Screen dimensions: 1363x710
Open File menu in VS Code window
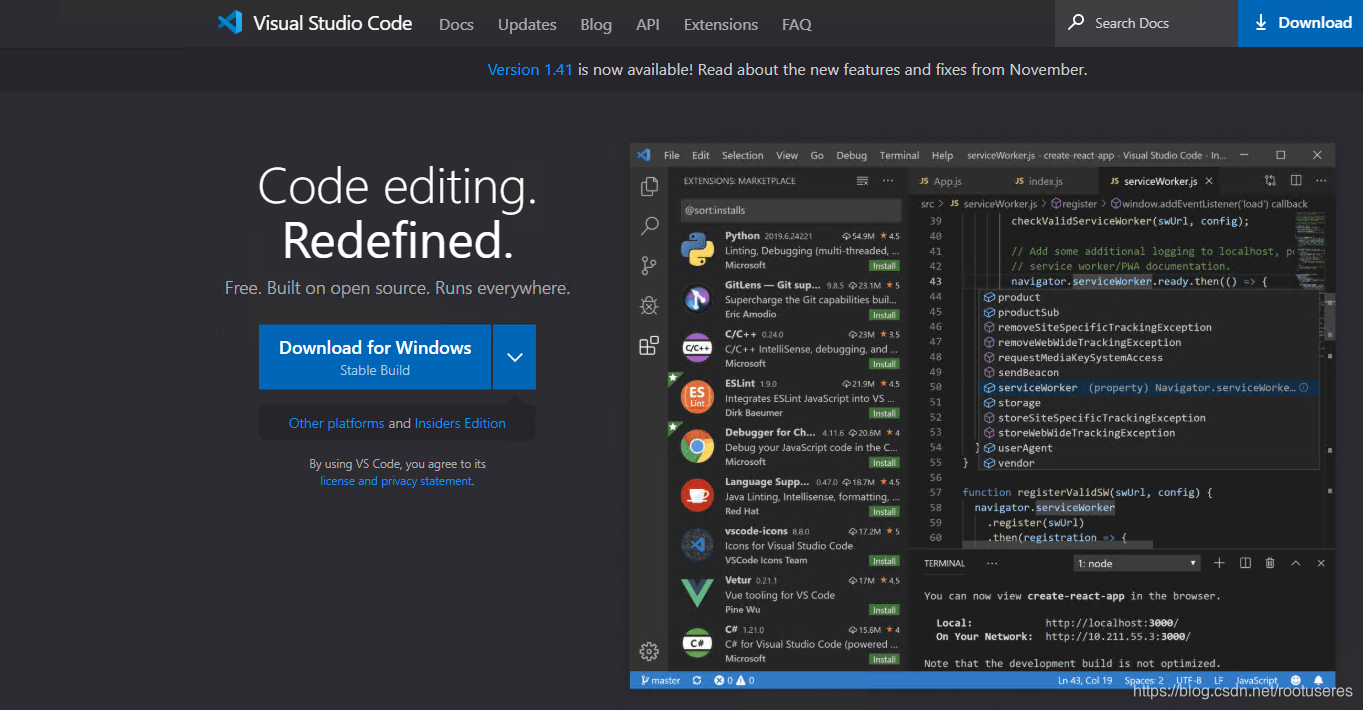click(671, 155)
